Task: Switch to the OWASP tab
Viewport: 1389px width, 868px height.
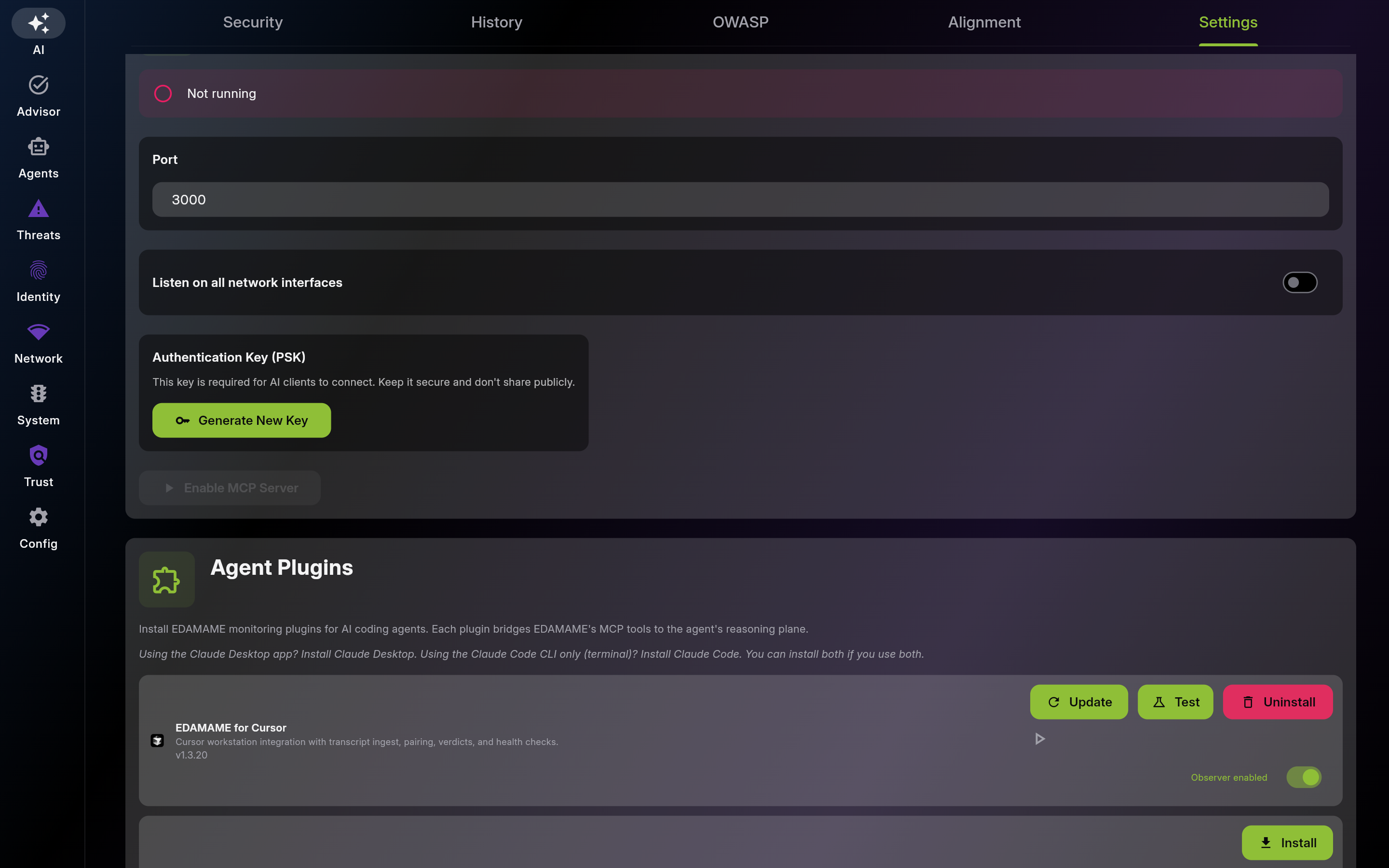Action: click(740, 22)
